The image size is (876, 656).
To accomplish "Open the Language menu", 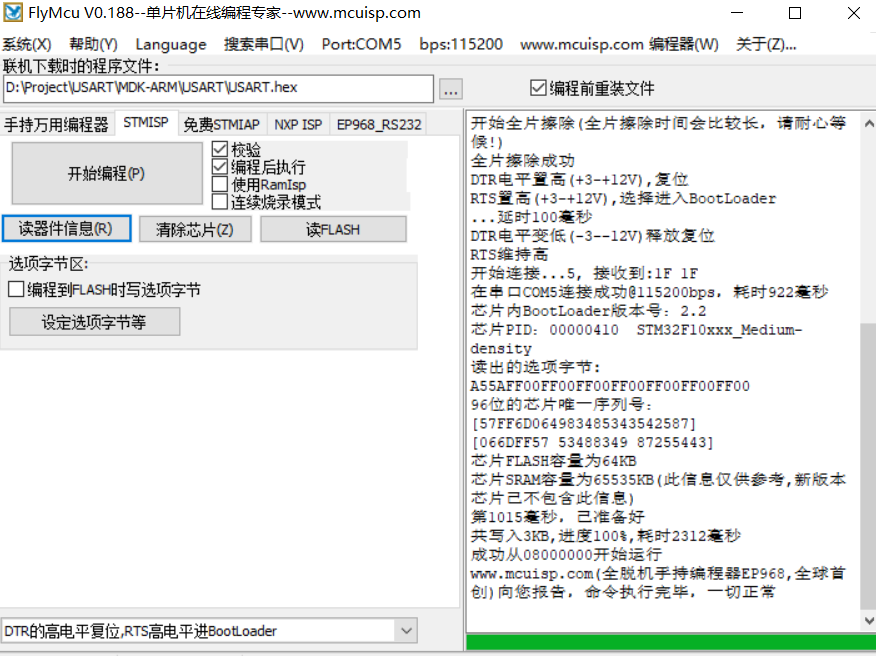I will 171,44.
